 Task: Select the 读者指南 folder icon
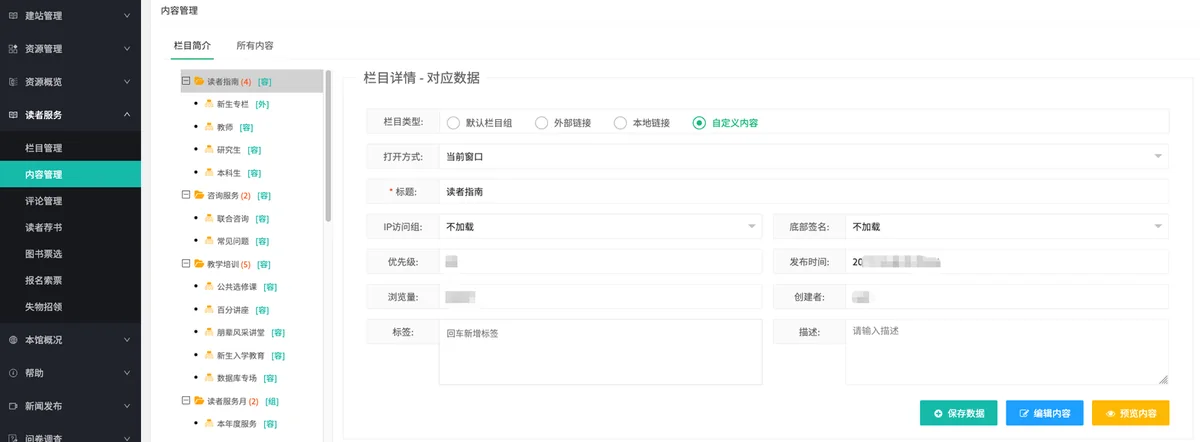[199, 81]
